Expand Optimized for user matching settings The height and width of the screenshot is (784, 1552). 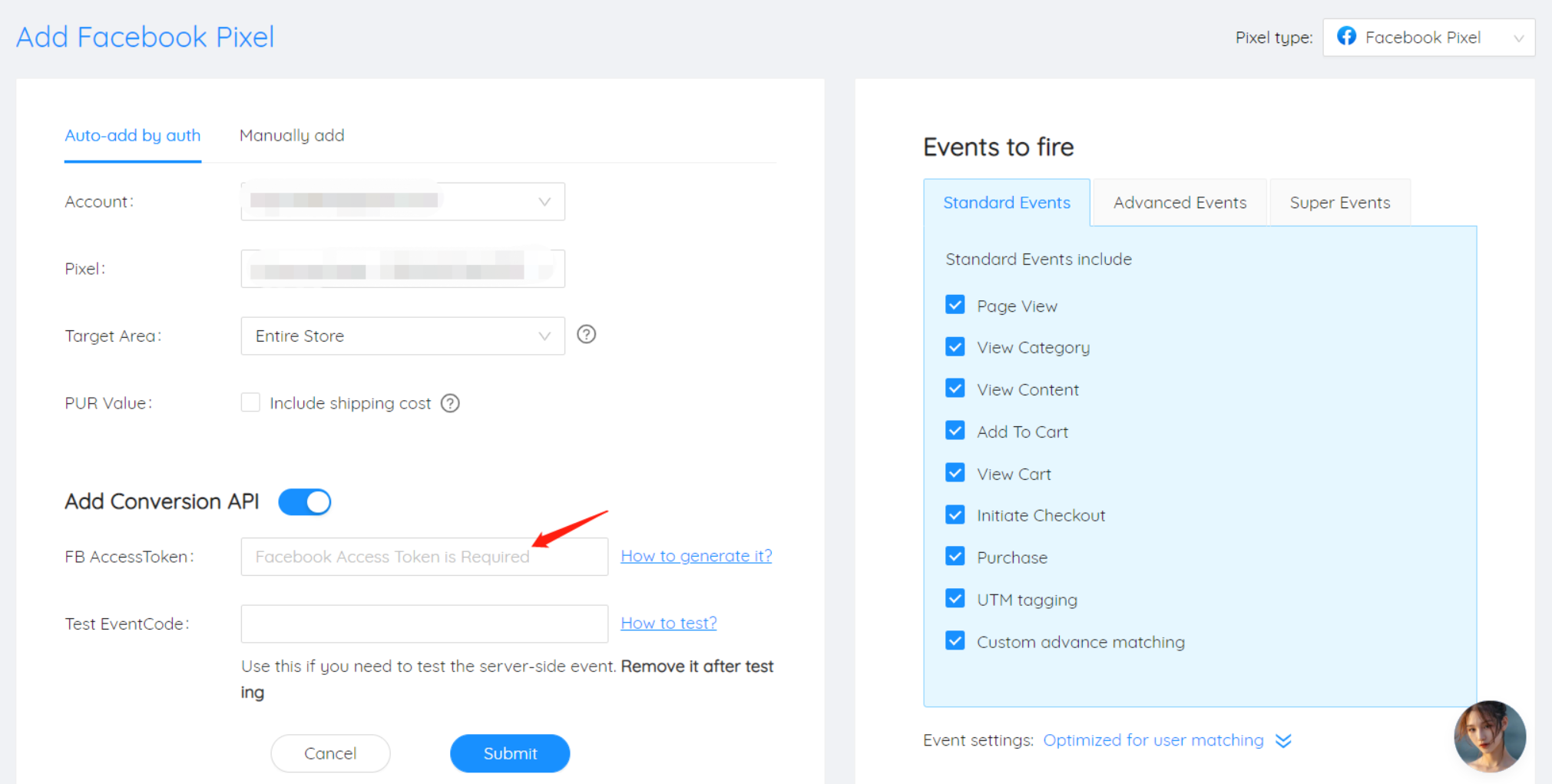tap(1153, 740)
